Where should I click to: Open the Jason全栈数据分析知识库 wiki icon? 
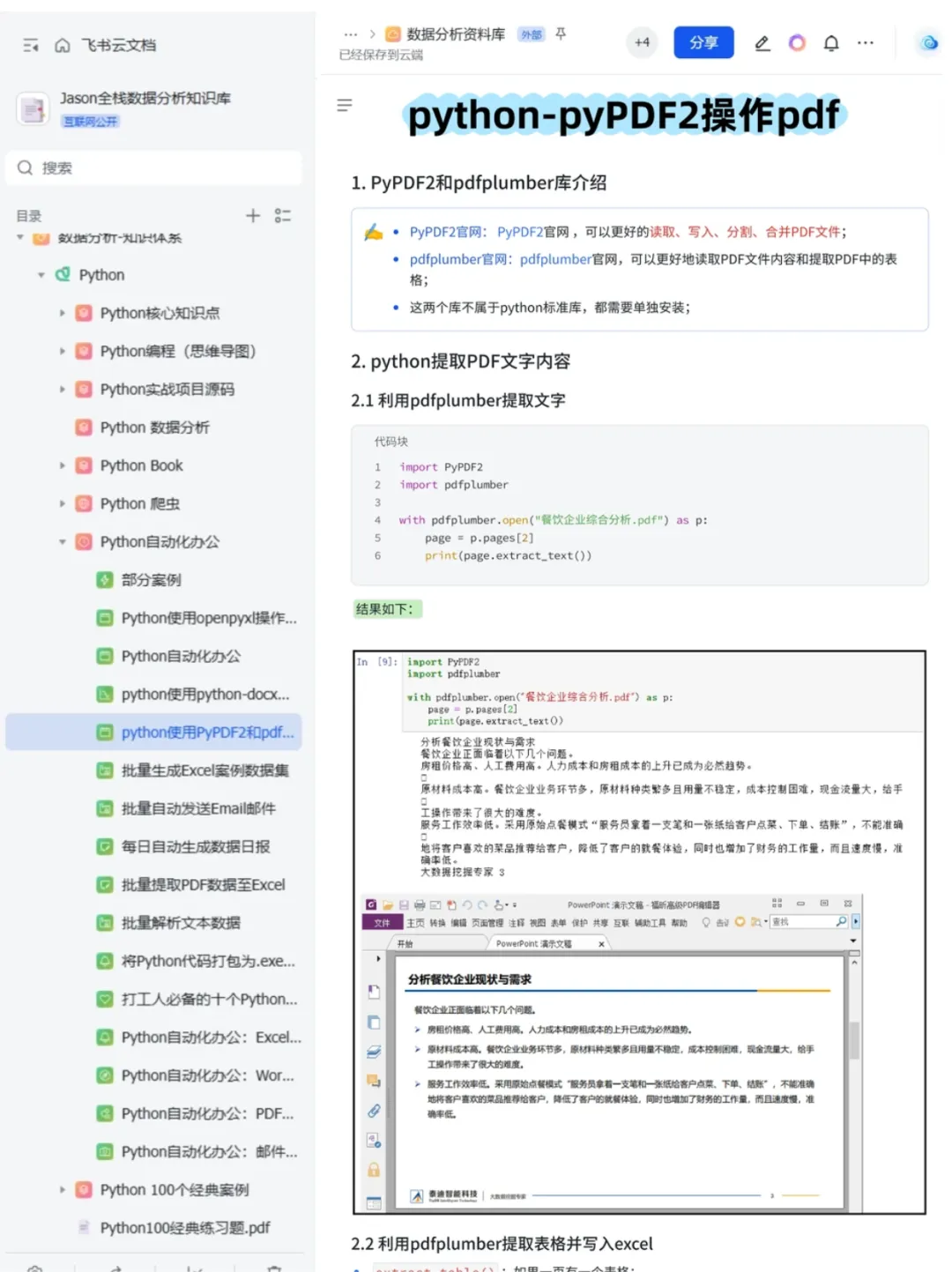[x=33, y=109]
